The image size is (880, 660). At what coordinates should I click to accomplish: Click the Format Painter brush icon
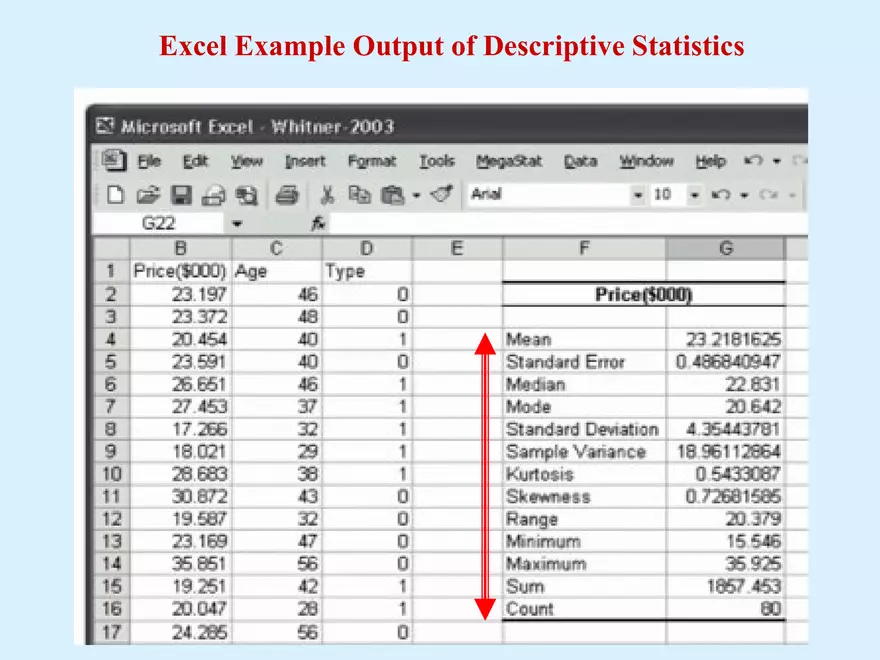coord(442,194)
